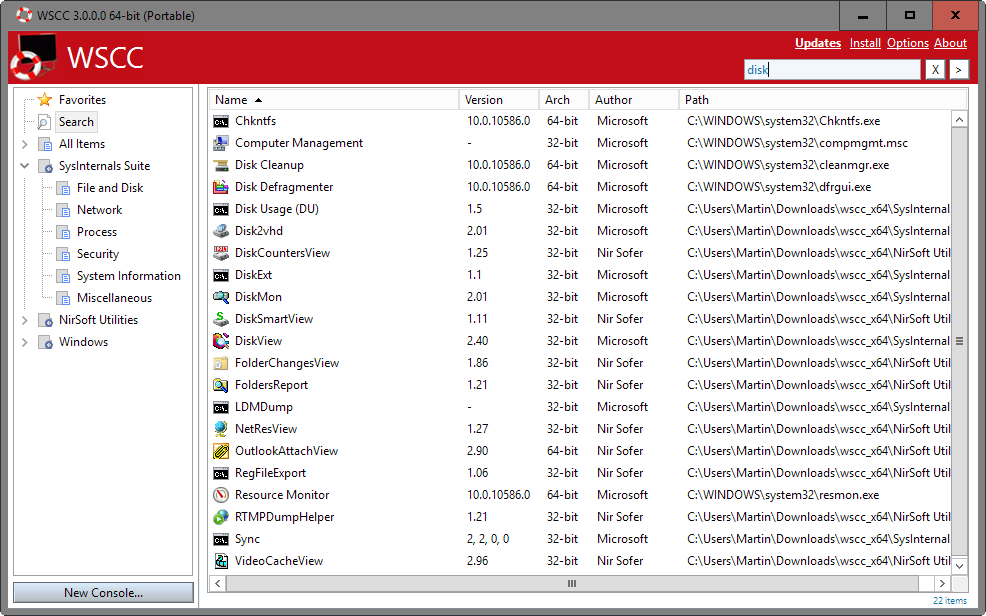Click the NetResView icon
This screenshot has height=616, width=986.
click(221, 429)
